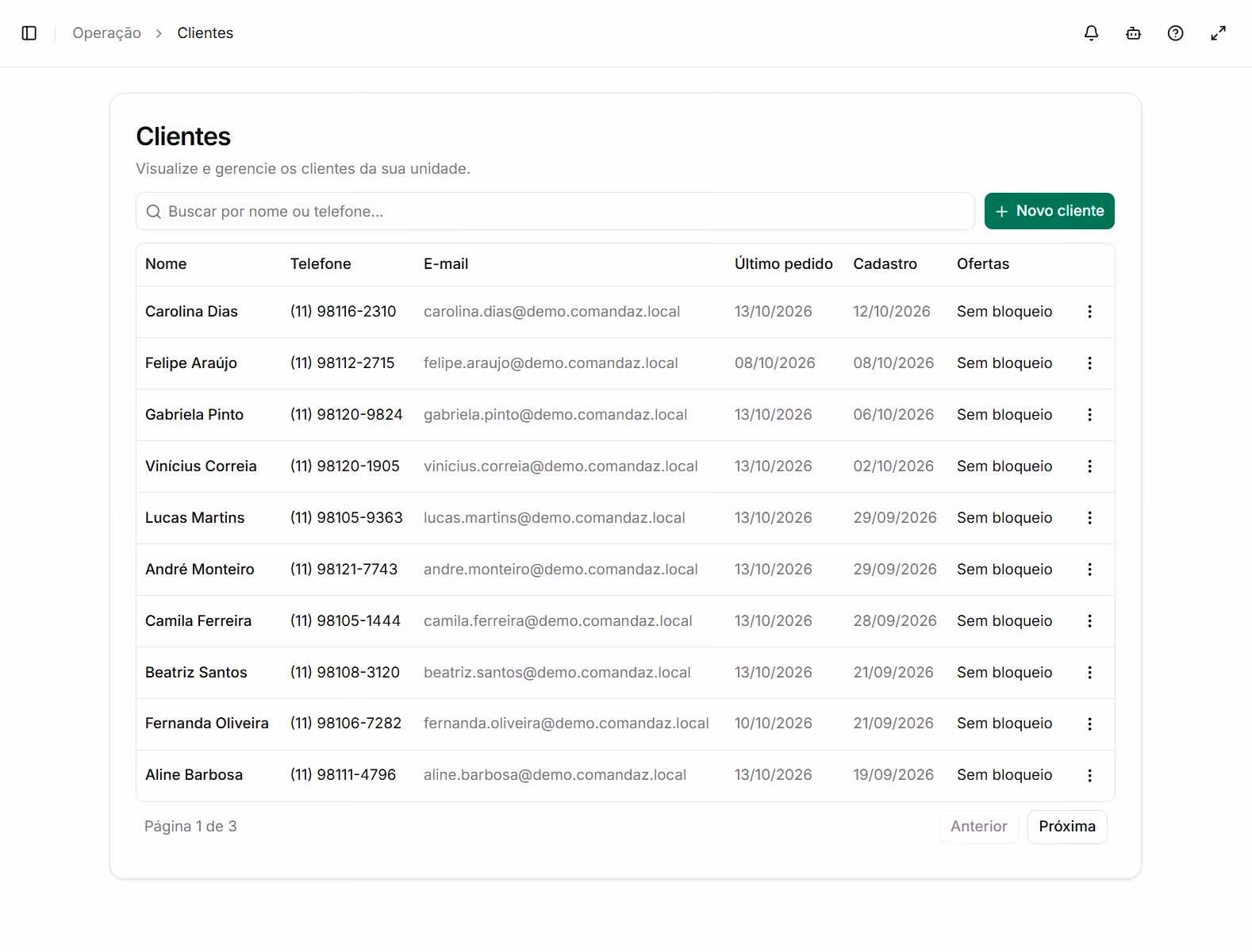Click the Anterior pagination button
This screenshot has height=952, width=1252.
click(x=979, y=827)
